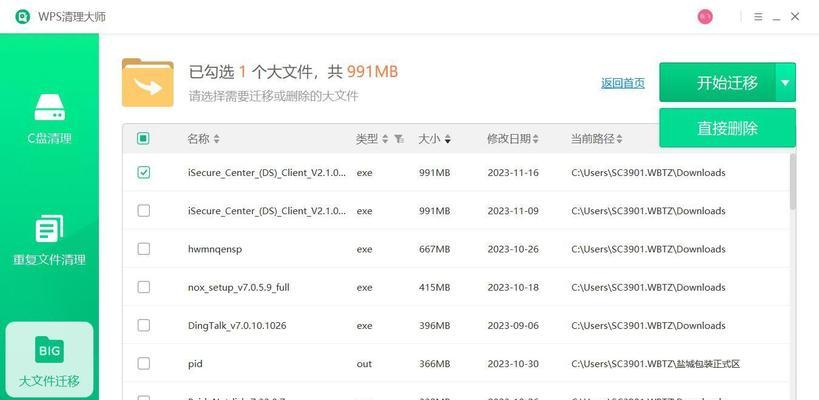Click the file list vertical scrollbar
Image resolution: width=819 pixels, height=400 pixels.
792,182
